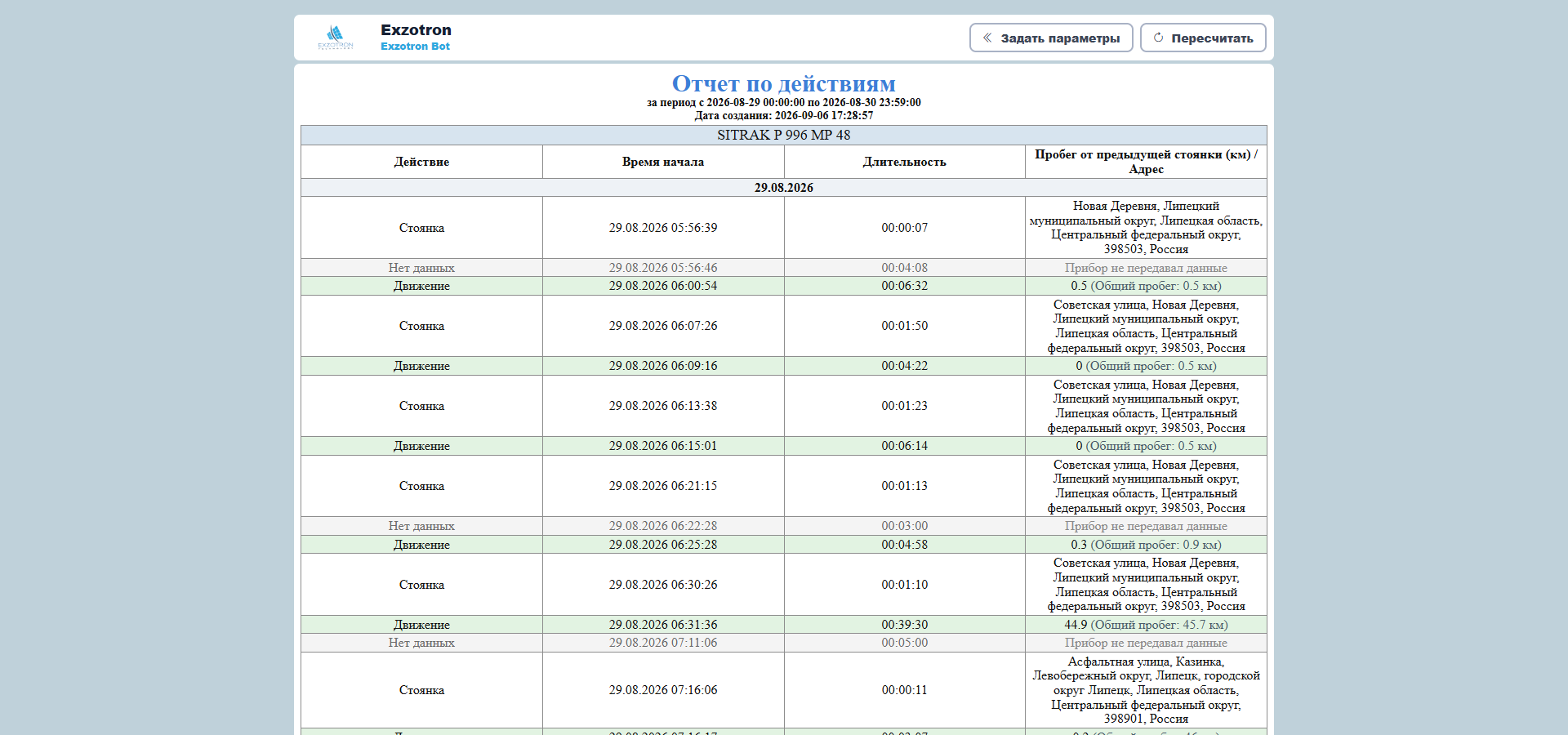
Task: Select start time 29.08.2026 07:16:06
Action: click(663, 690)
